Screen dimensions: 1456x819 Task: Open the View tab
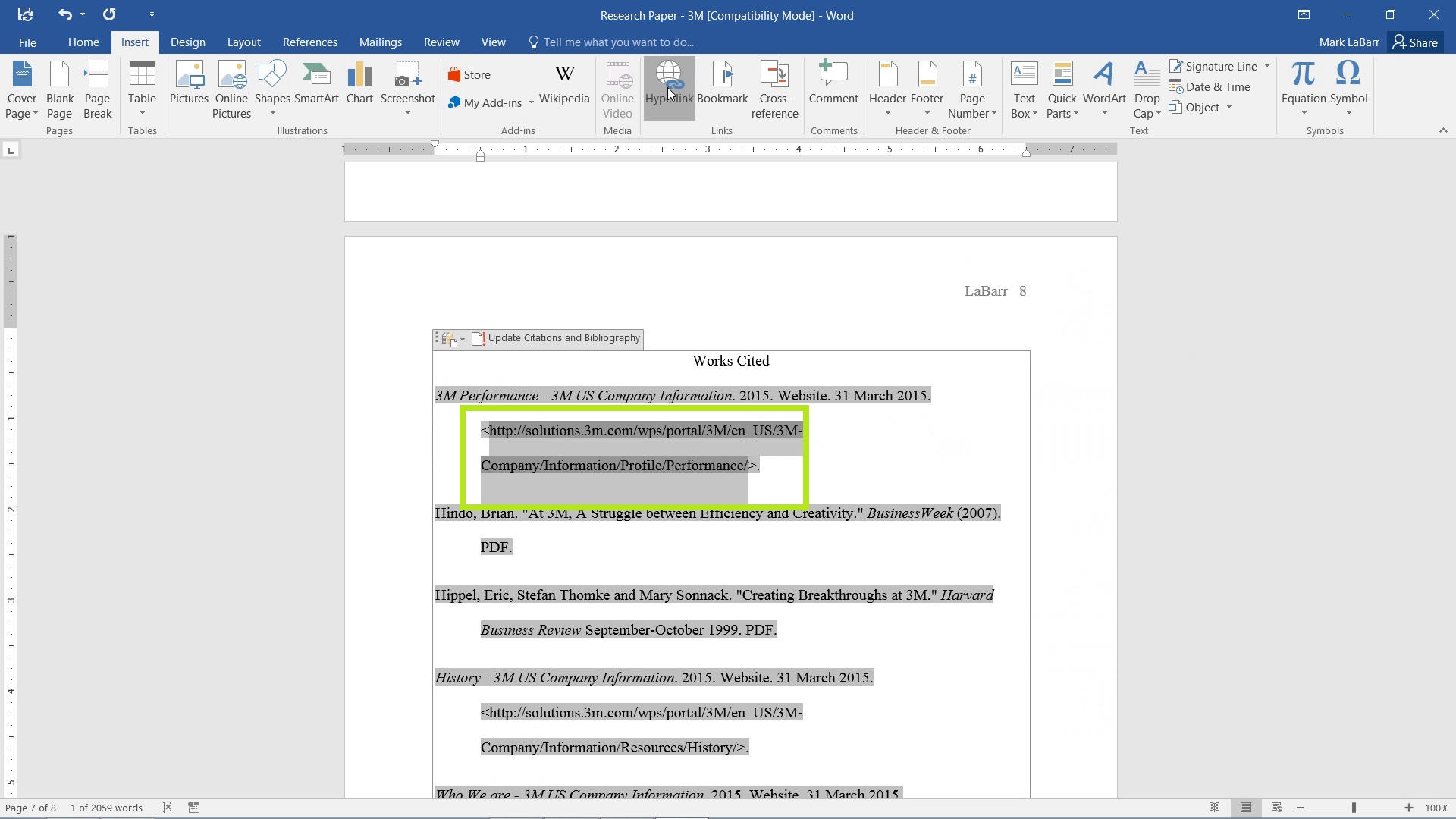[x=493, y=42]
